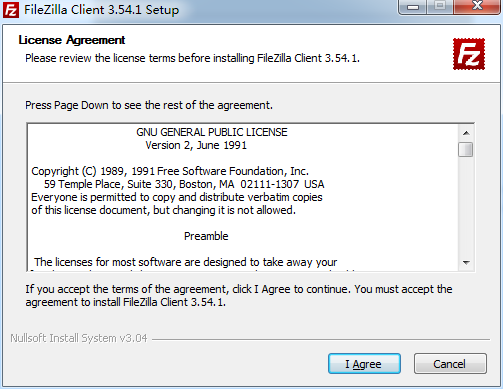The image size is (503, 389).
Task: Minimize the setup window
Action: [413, 7]
